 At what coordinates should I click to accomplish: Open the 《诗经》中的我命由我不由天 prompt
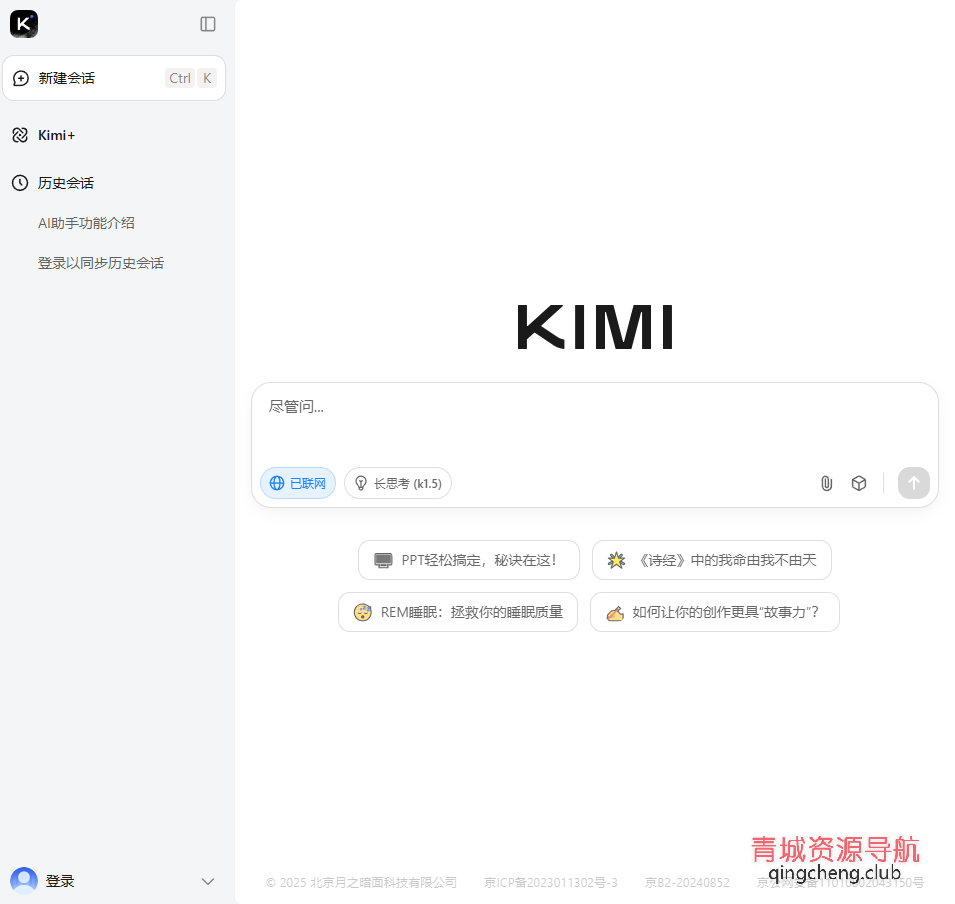point(711,560)
